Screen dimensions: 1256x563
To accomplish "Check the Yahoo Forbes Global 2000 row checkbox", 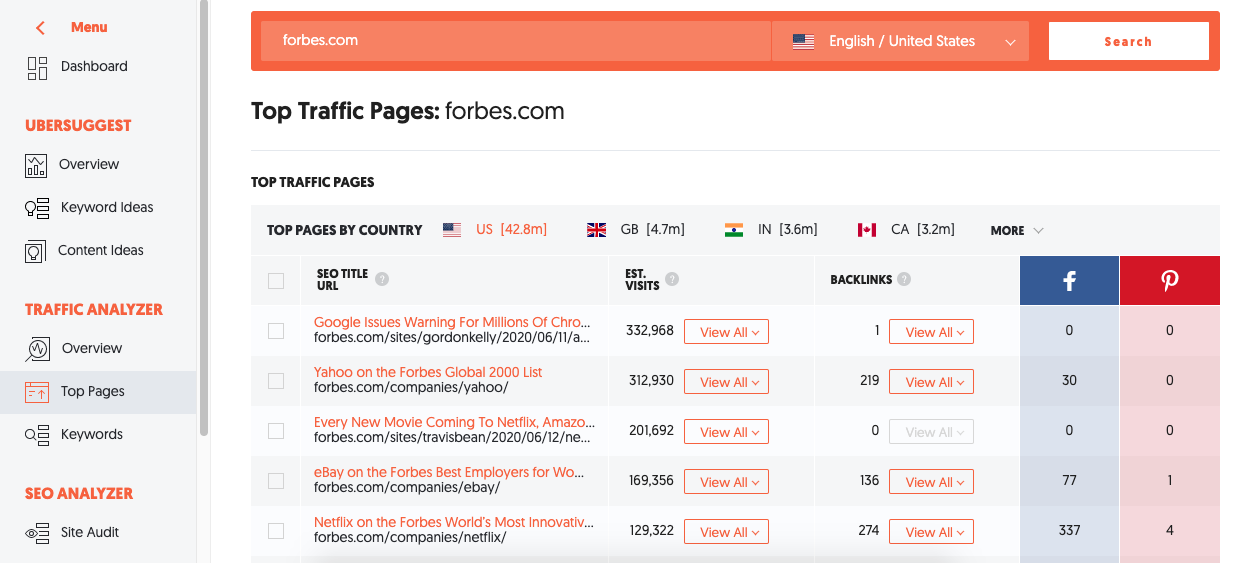I will pos(276,381).
